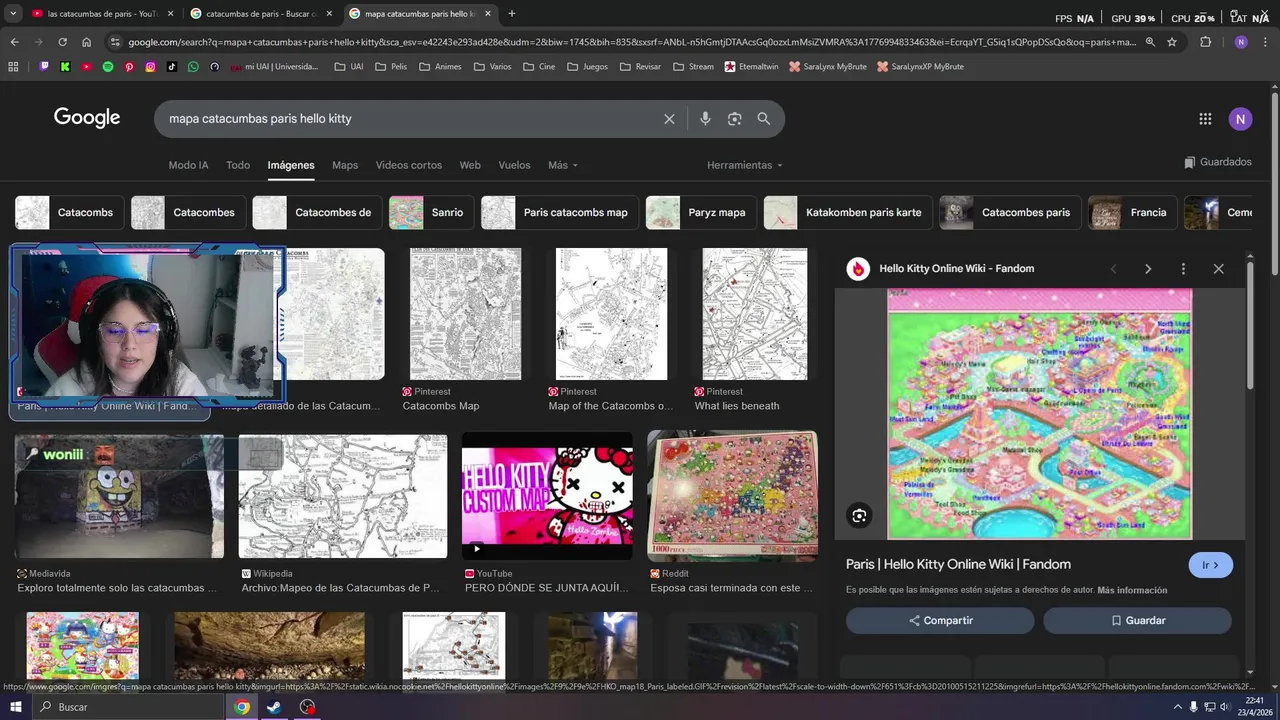
Task: Search by image with the Lens camera icon
Action: point(734,119)
